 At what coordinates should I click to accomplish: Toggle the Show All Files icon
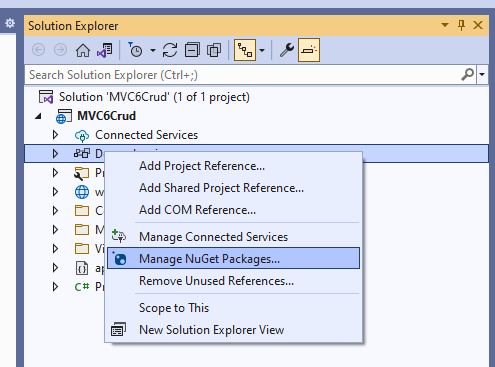click(214, 51)
